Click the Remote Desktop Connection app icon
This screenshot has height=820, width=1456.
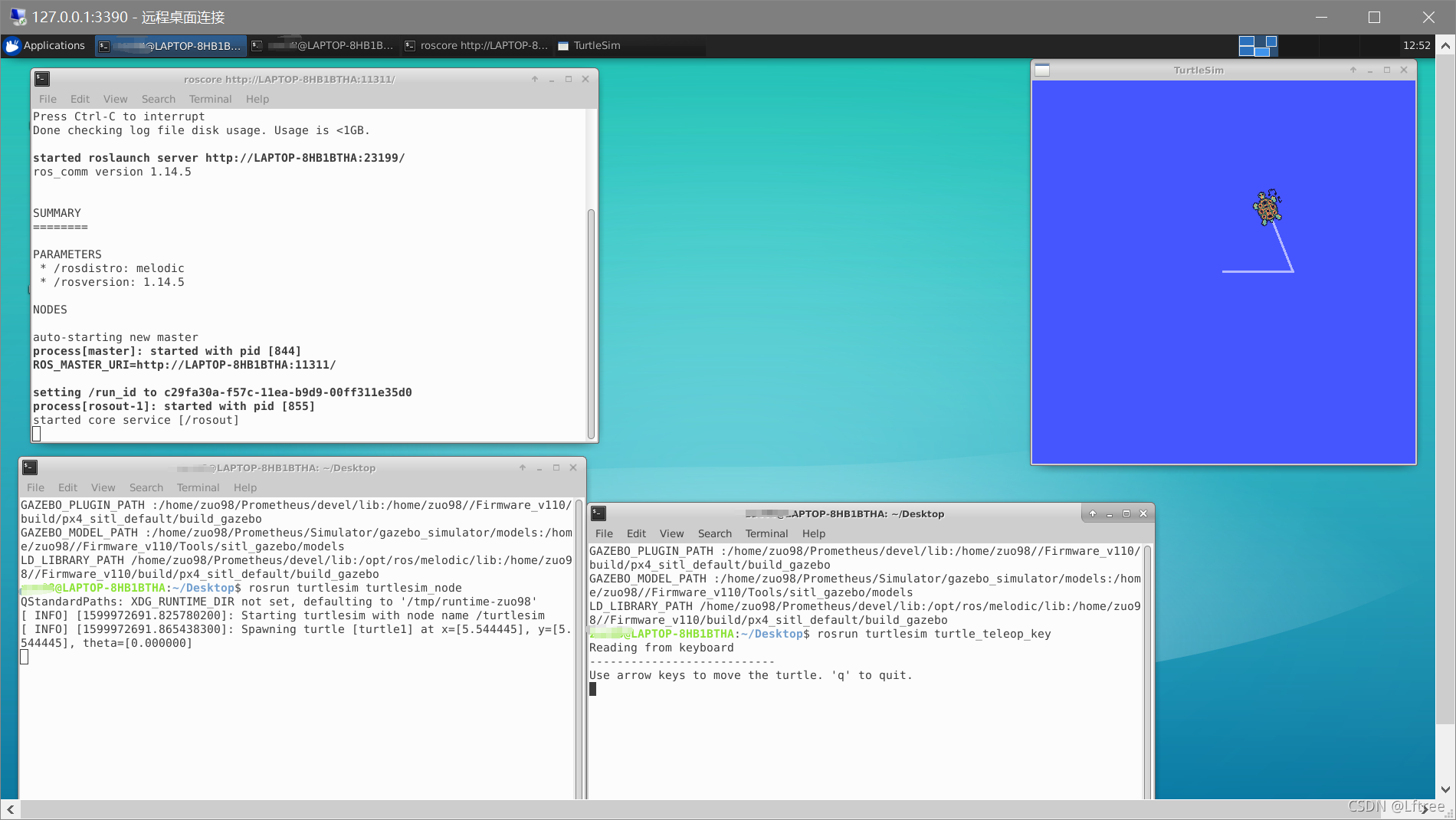click(x=18, y=17)
